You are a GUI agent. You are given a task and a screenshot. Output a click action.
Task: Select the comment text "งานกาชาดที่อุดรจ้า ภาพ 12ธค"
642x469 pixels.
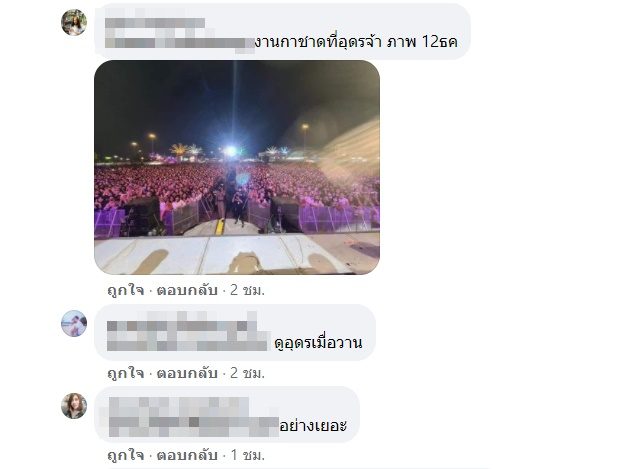356,42
